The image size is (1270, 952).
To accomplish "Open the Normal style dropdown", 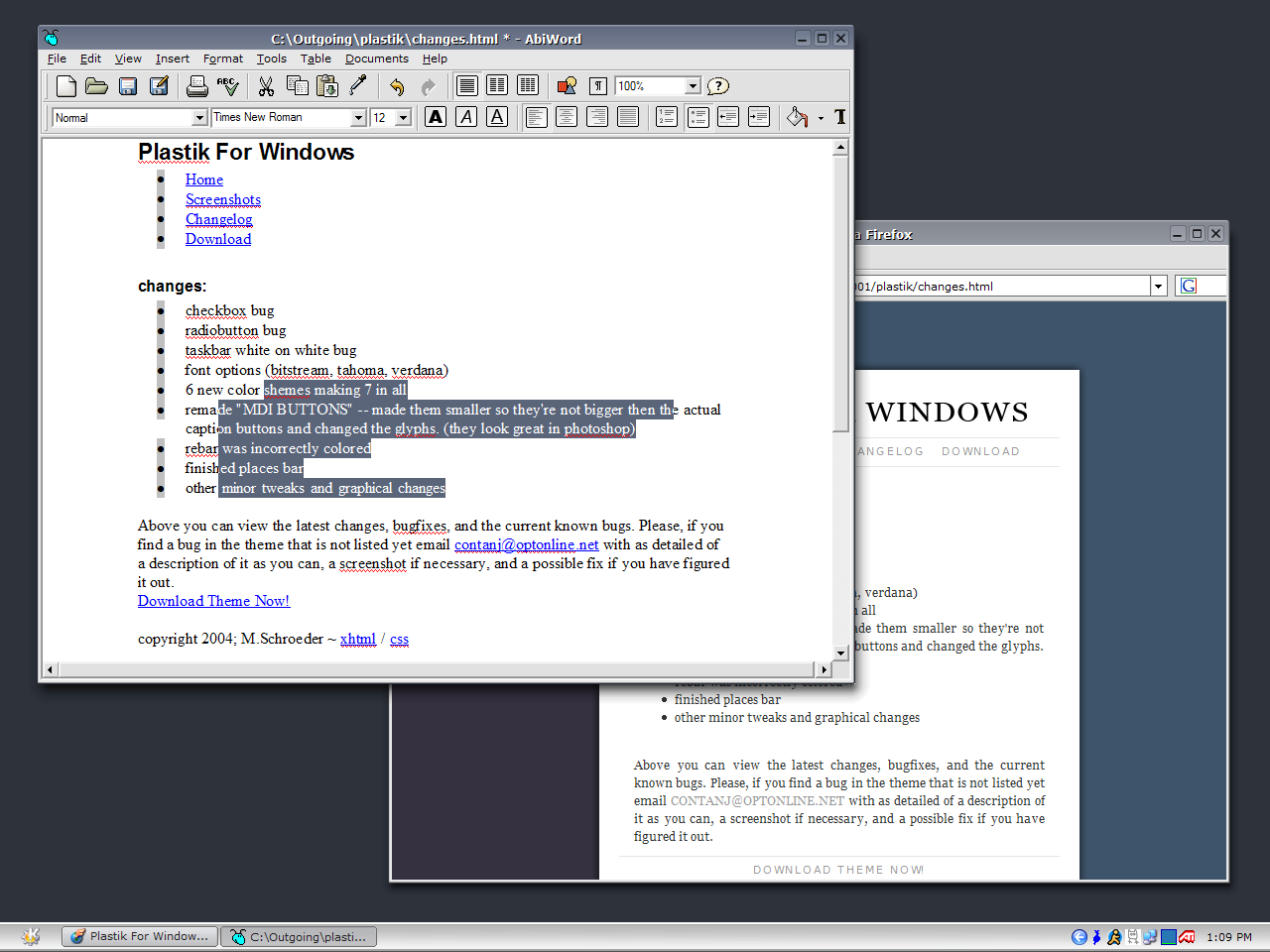I will pyautogui.click(x=199, y=117).
